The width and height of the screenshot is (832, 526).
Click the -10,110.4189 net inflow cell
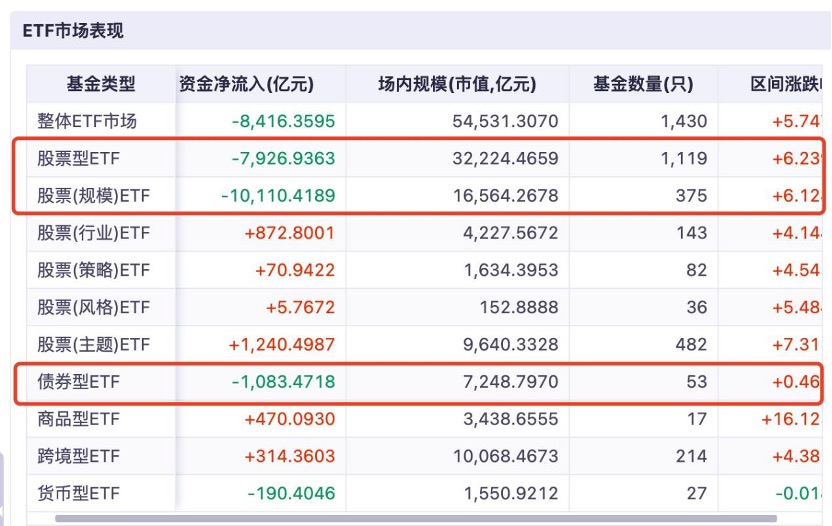coord(278,196)
